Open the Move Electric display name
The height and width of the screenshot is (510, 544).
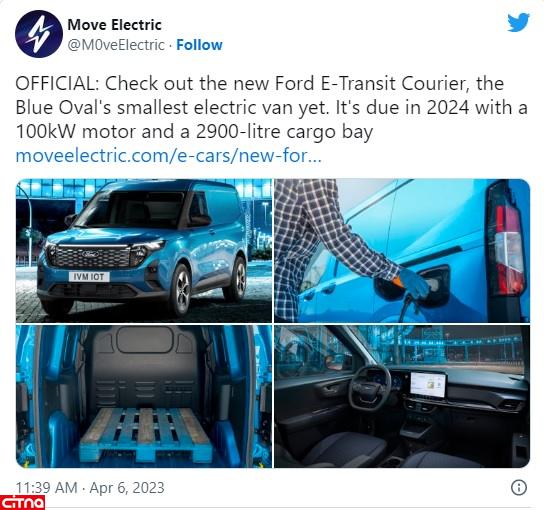tap(114, 25)
